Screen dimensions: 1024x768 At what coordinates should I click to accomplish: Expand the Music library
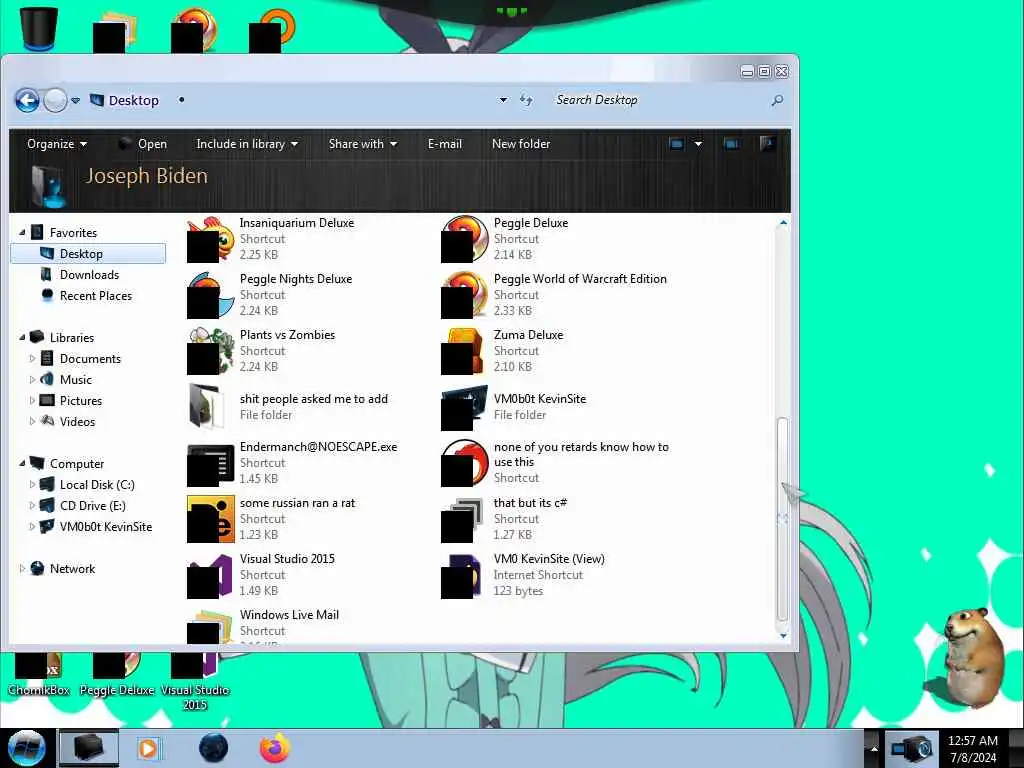pyautogui.click(x=32, y=379)
